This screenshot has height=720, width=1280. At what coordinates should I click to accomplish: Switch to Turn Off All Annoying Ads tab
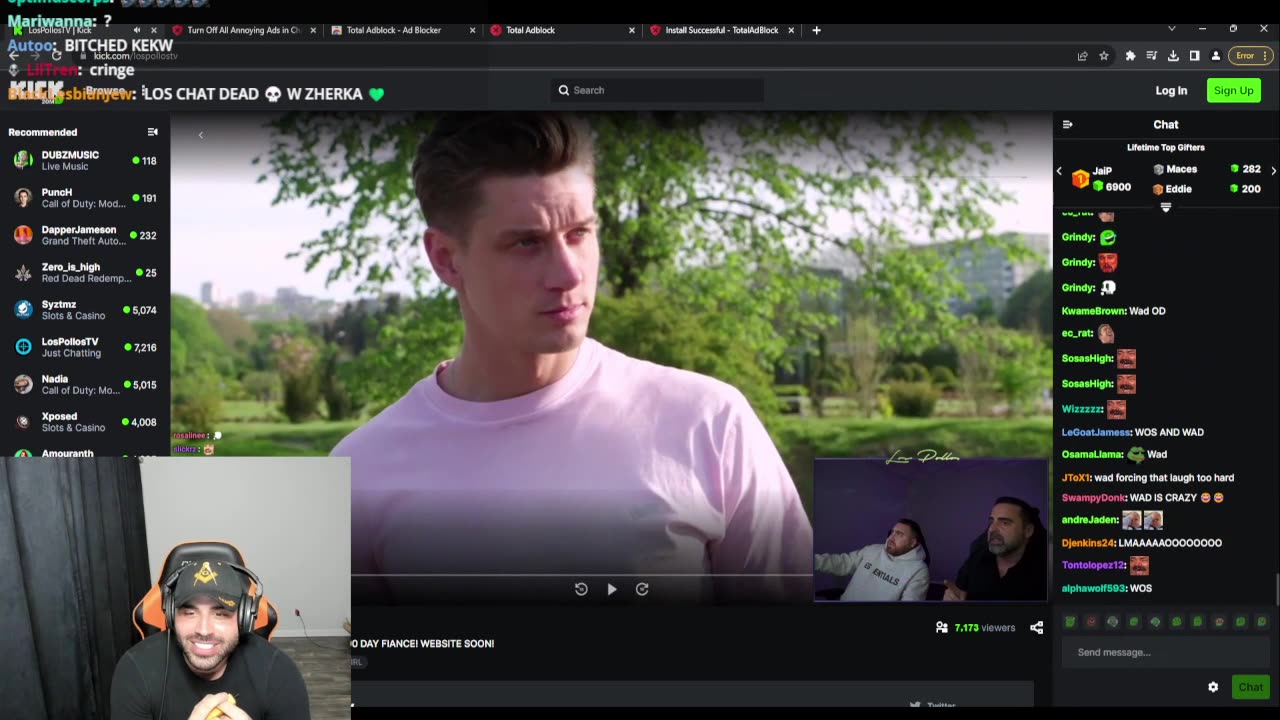pos(245,30)
